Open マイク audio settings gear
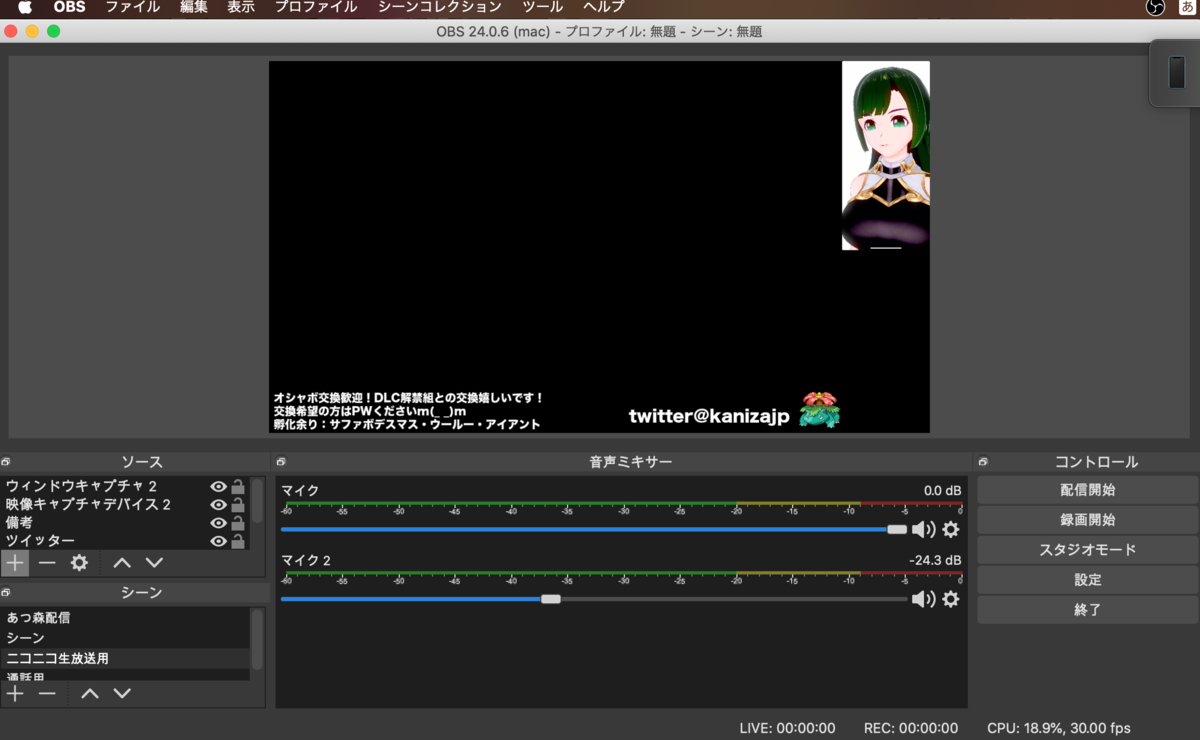 coord(951,530)
